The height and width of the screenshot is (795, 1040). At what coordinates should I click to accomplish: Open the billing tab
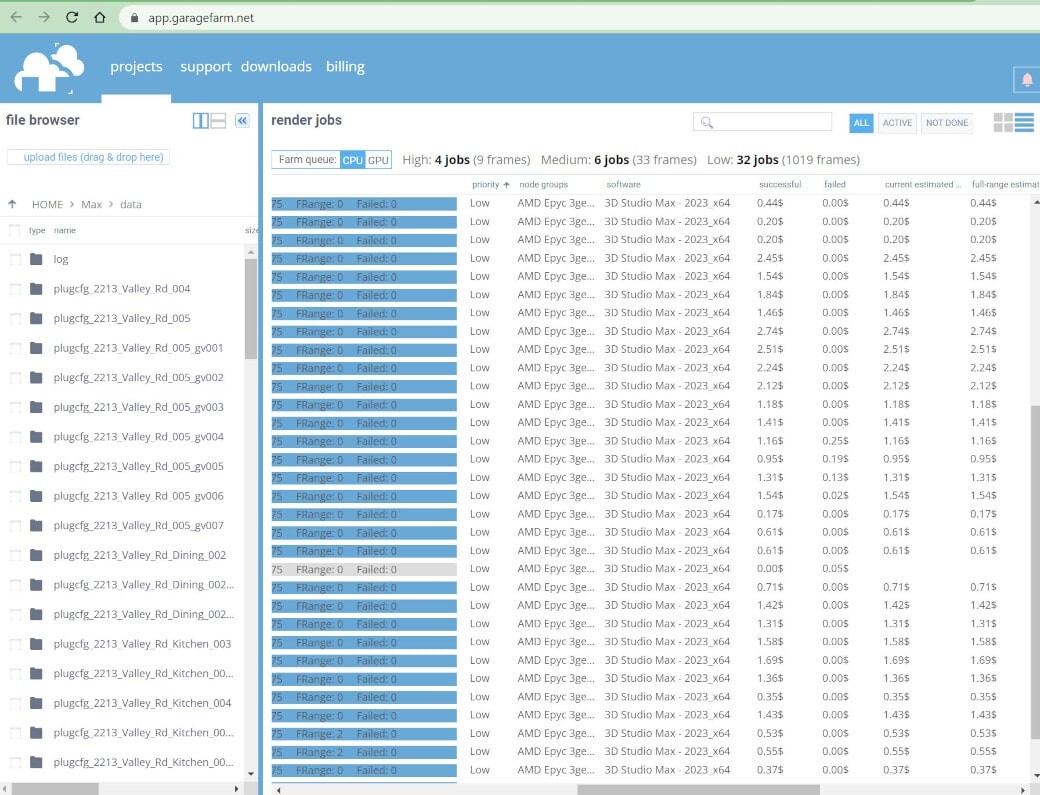(345, 67)
